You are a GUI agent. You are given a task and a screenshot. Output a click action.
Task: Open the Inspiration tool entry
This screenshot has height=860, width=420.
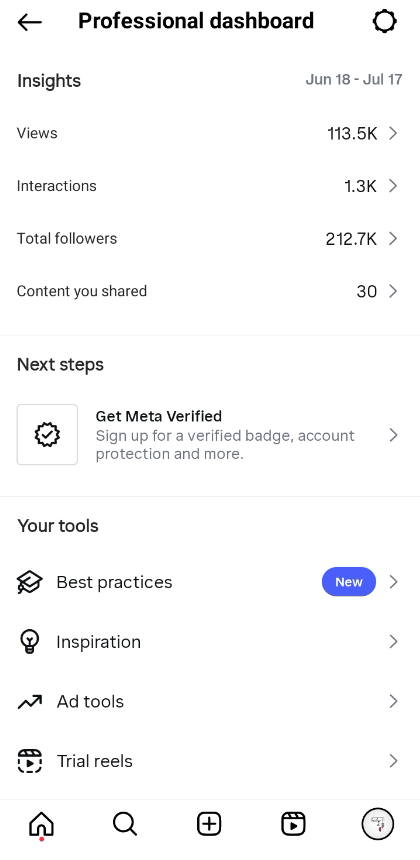click(210, 642)
